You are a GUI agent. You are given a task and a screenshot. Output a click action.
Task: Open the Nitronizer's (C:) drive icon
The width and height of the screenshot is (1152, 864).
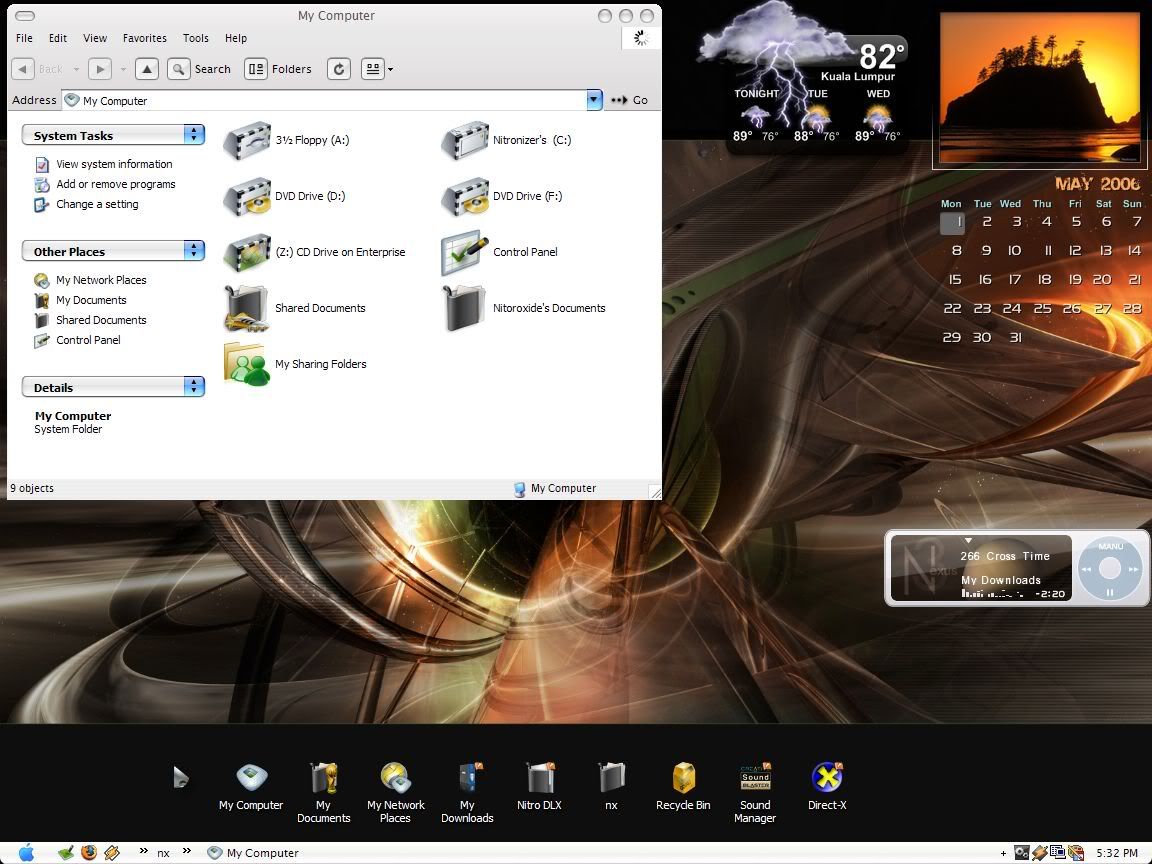pos(465,141)
